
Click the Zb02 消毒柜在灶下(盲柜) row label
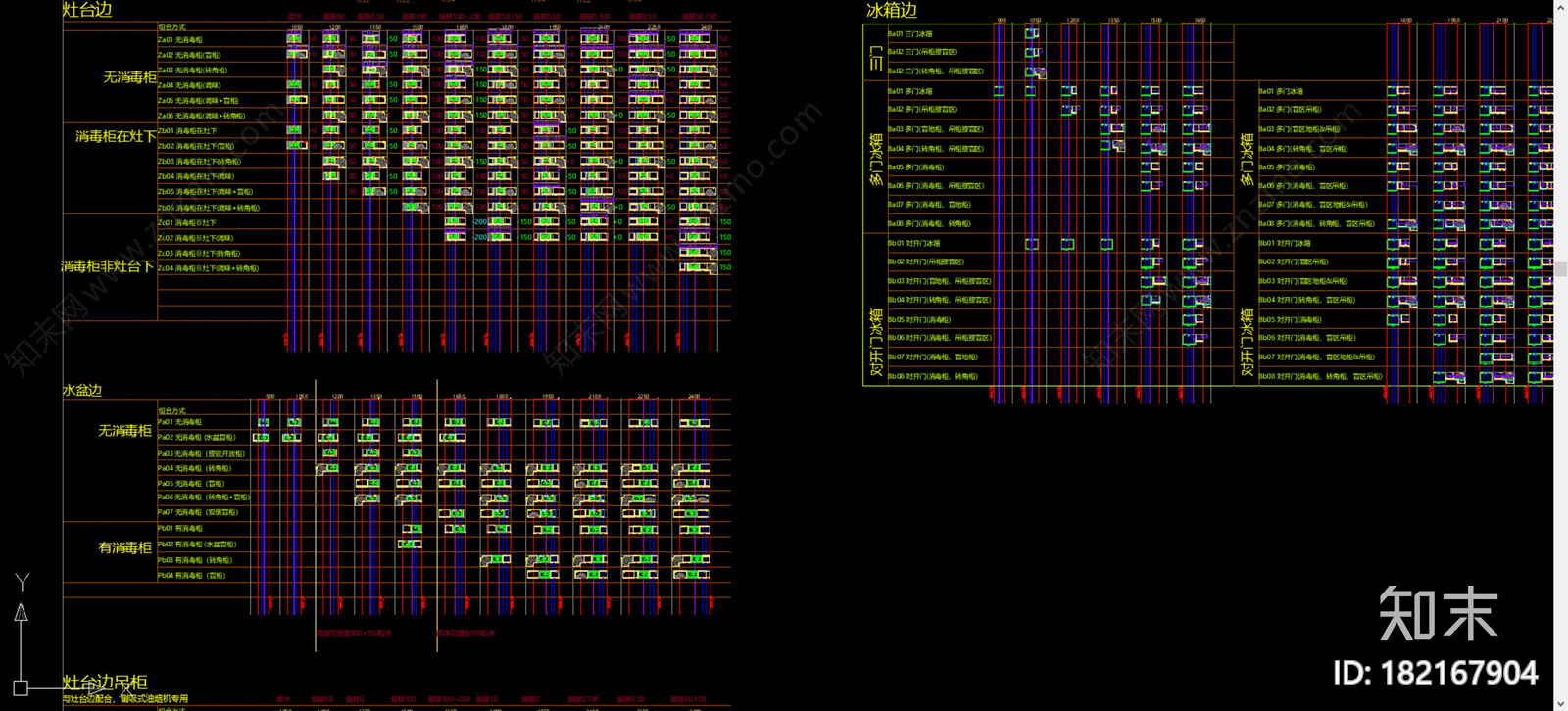point(196,146)
